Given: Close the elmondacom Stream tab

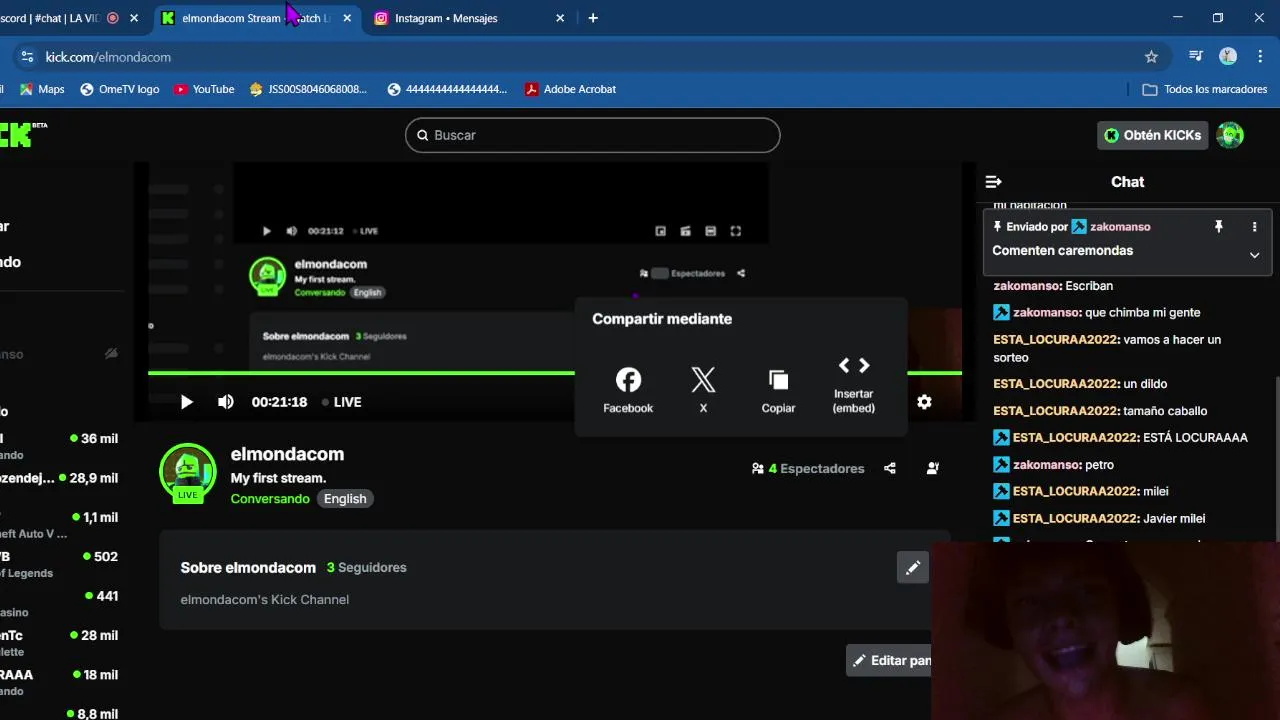Looking at the screenshot, I should [347, 18].
